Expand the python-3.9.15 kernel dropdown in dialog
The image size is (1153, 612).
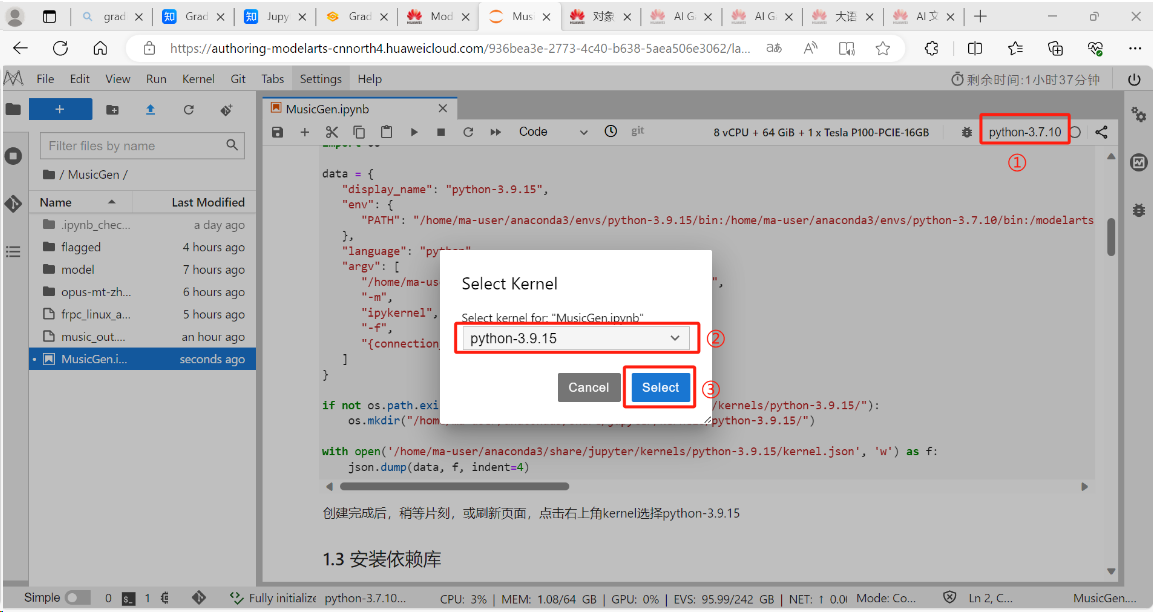pos(576,338)
